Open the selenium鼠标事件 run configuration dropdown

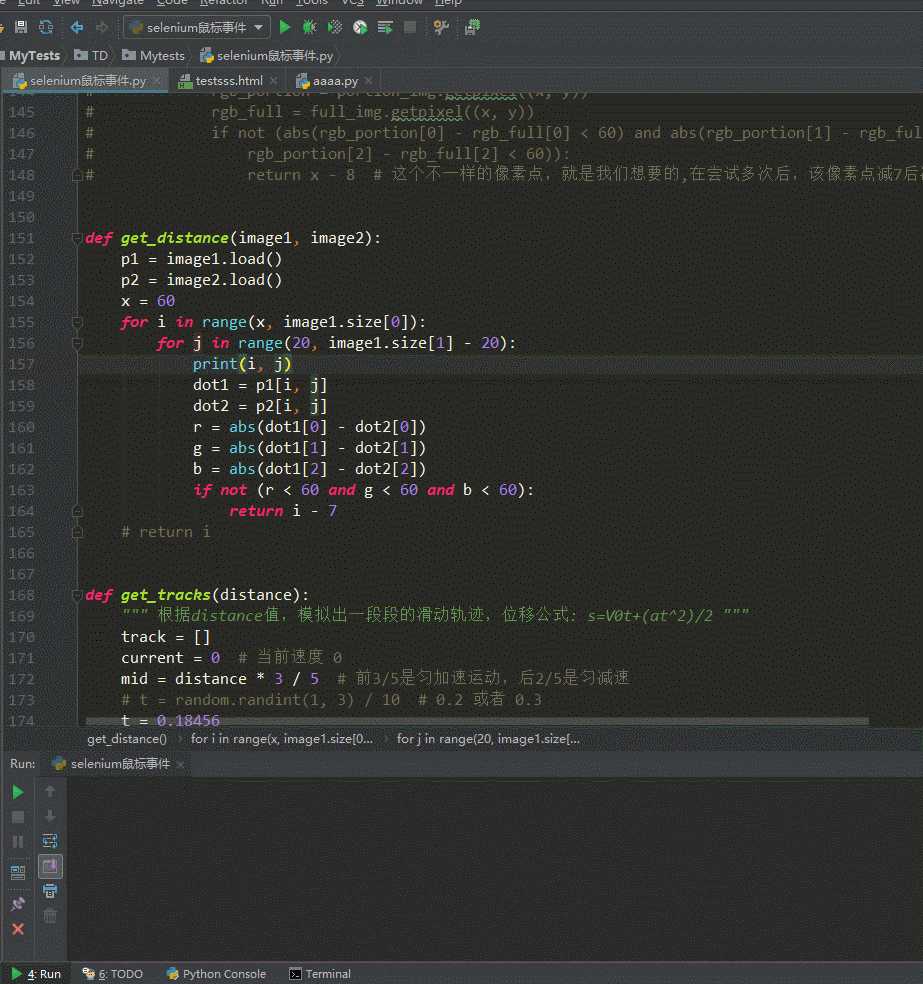pos(197,28)
